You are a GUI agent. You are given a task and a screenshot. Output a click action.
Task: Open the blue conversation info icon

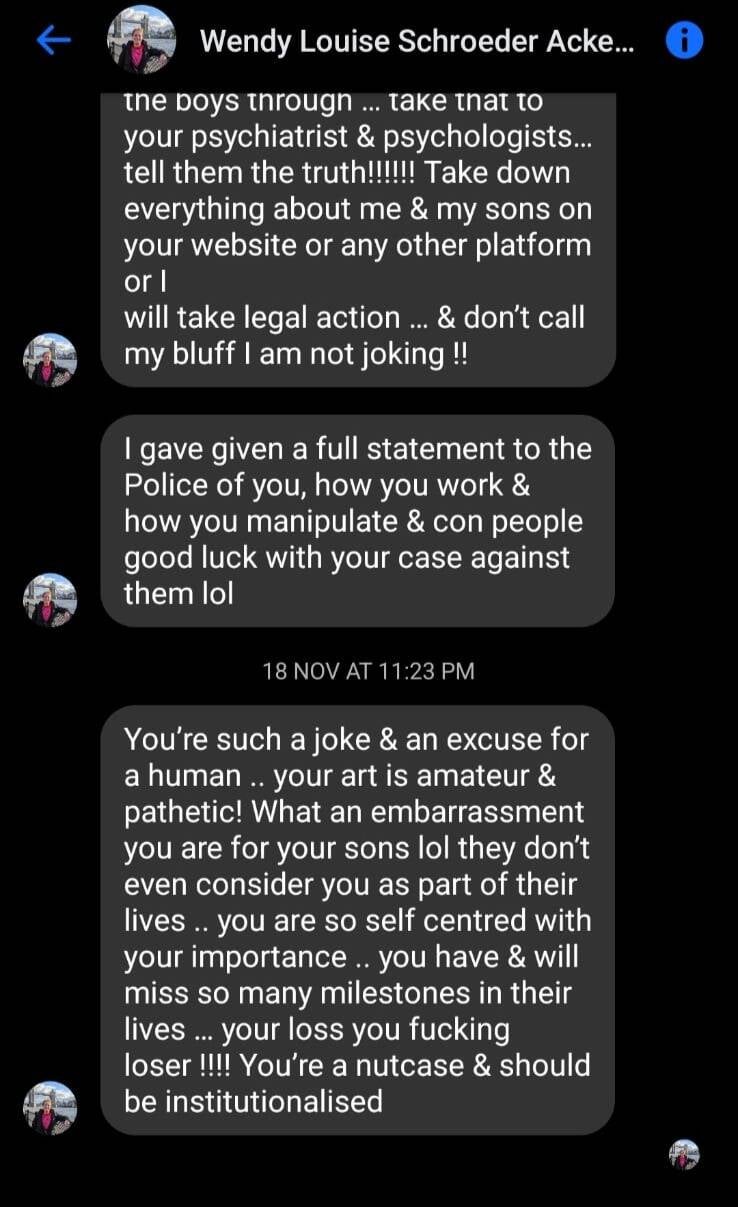(x=684, y=40)
